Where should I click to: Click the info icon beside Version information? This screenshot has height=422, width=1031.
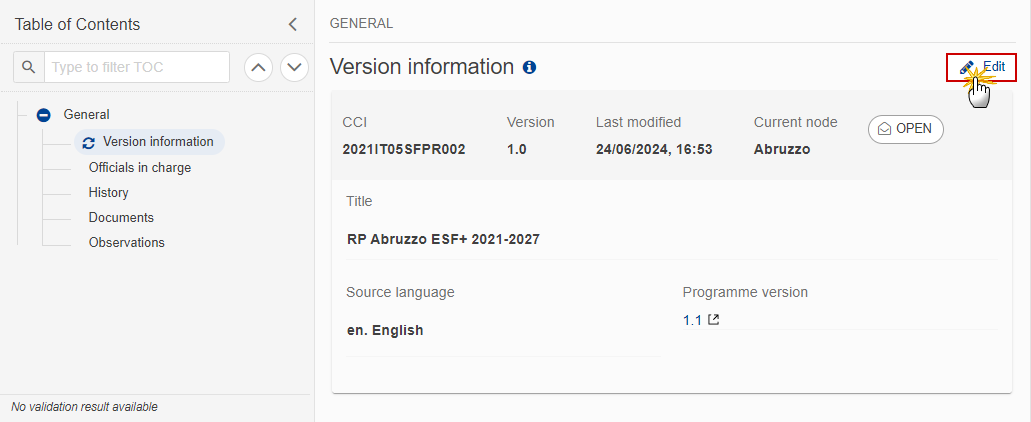(x=529, y=67)
